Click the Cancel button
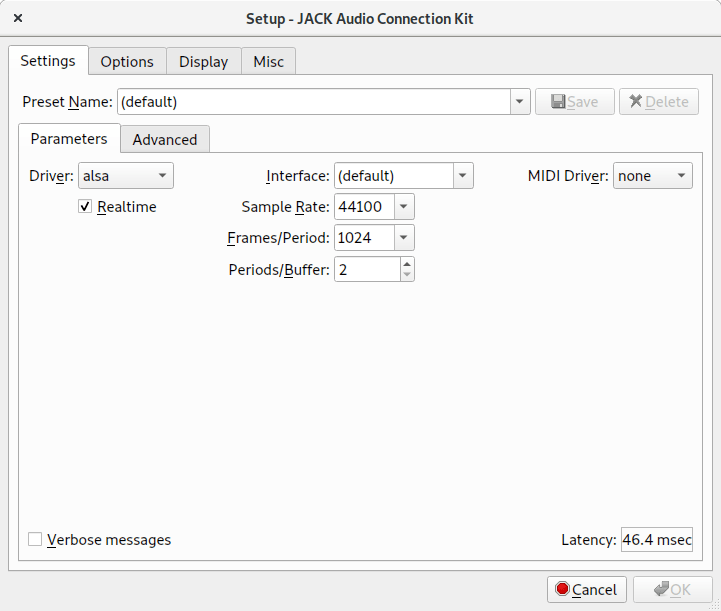721x611 pixels. 587,589
